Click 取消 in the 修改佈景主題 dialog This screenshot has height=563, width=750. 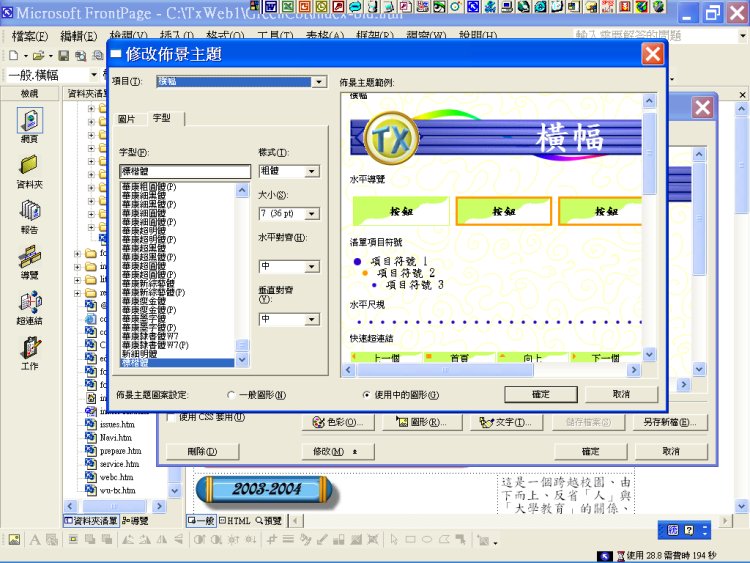pyautogui.click(x=621, y=394)
